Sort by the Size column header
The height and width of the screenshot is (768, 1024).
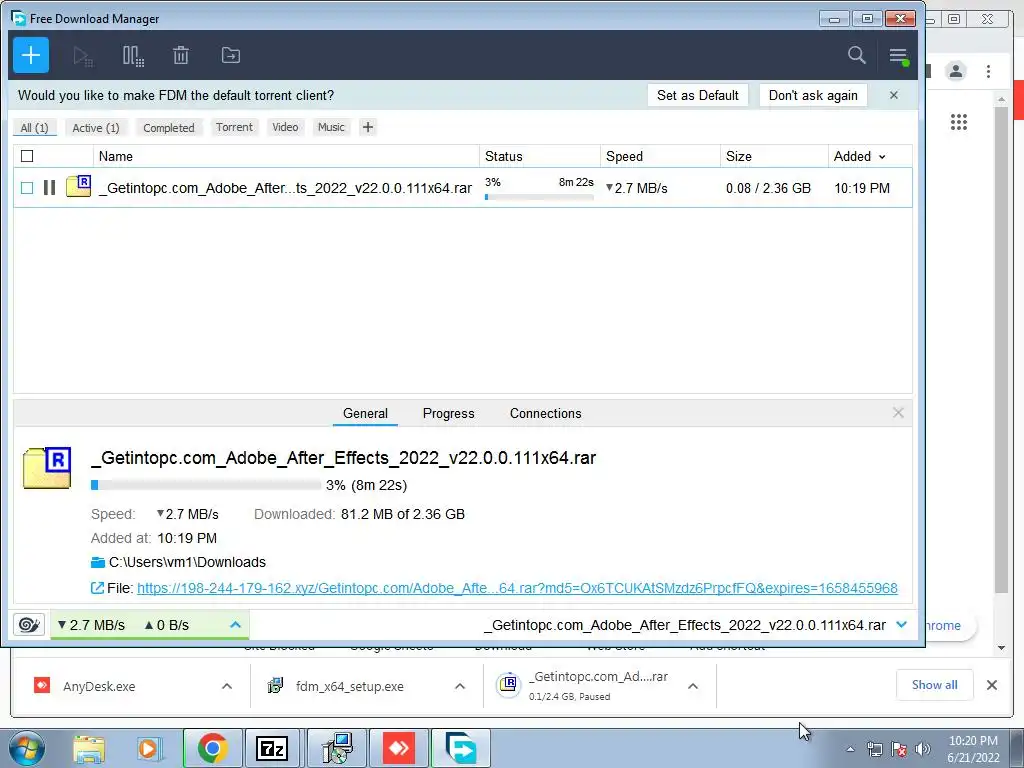[774, 156]
